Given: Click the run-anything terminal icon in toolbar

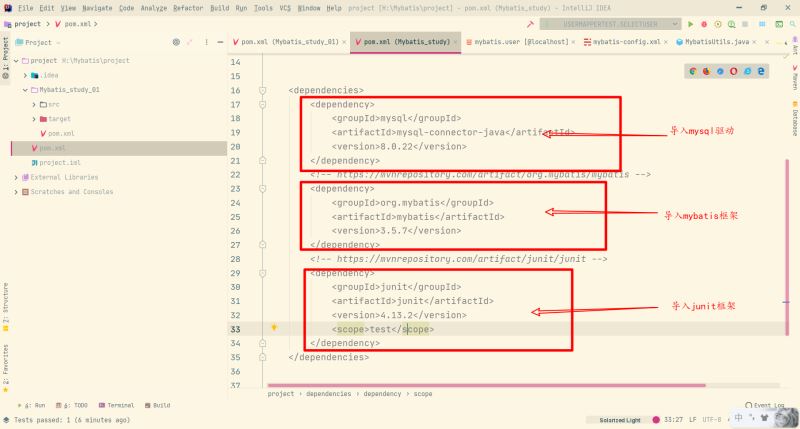Looking at the screenshot, I should click(x=779, y=24).
